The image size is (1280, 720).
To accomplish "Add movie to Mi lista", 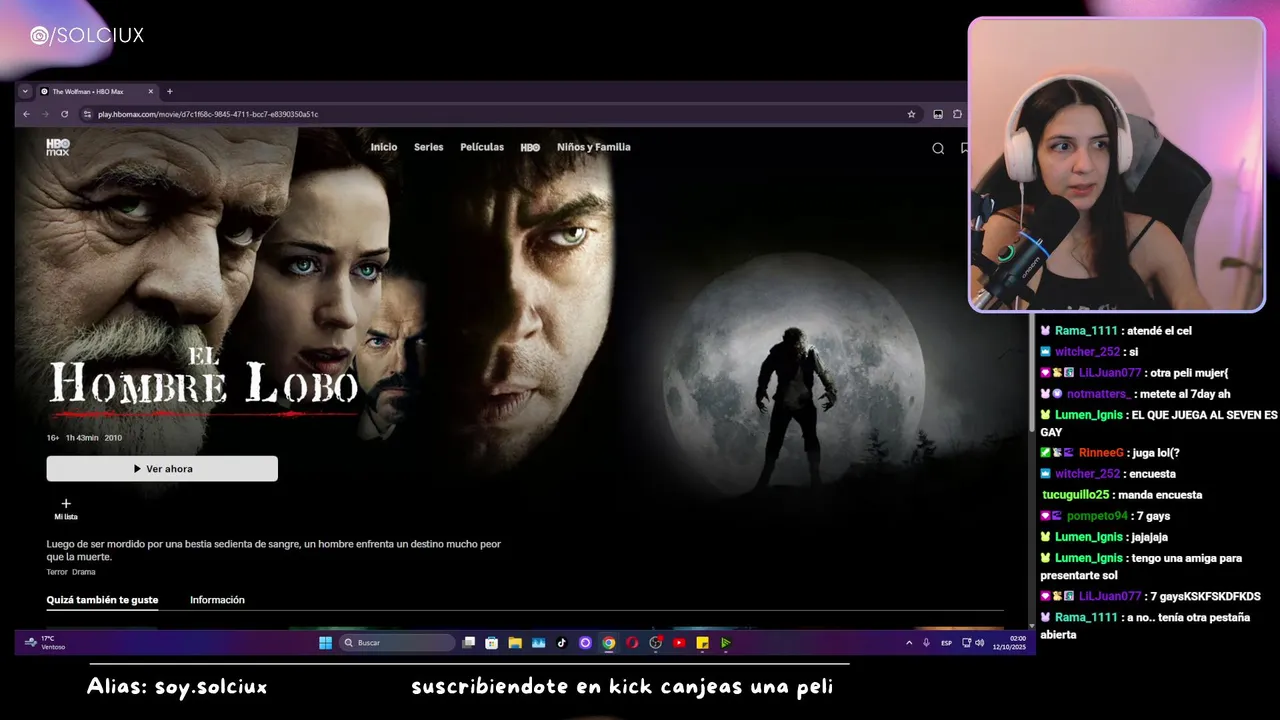I will (66, 509).
